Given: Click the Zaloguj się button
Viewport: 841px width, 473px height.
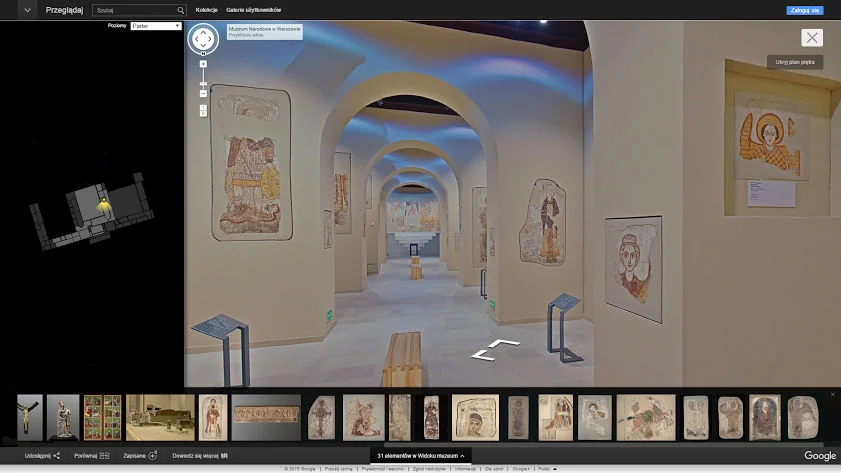Looking at the screenshot, I should pyautogui.click(x=805, y=10).
